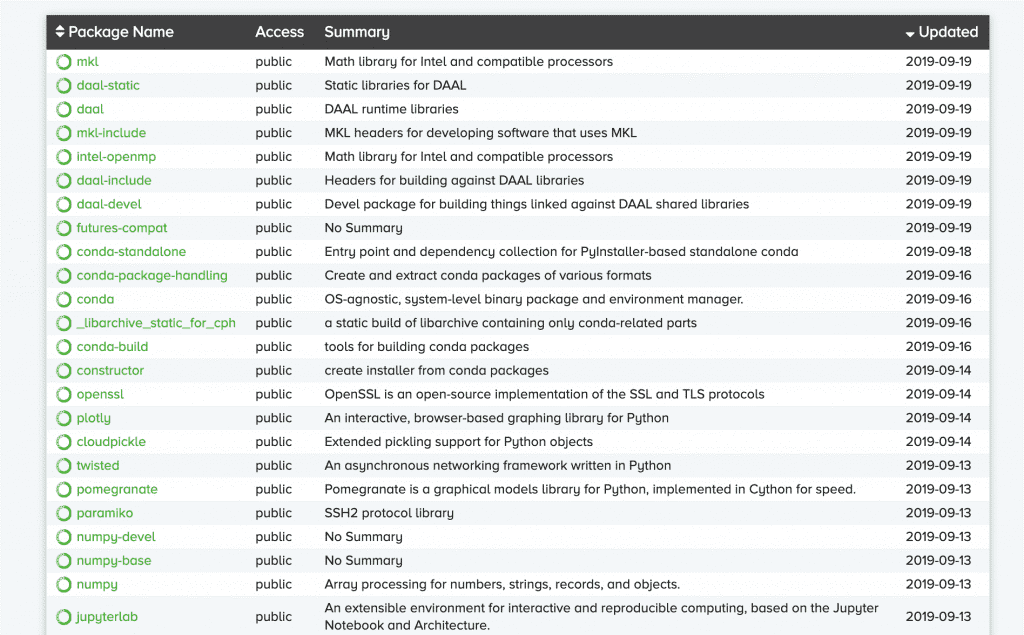Click the package icon next to daal-static
The height and width of the screenshot is (635, 1024).
pos(63,86)
